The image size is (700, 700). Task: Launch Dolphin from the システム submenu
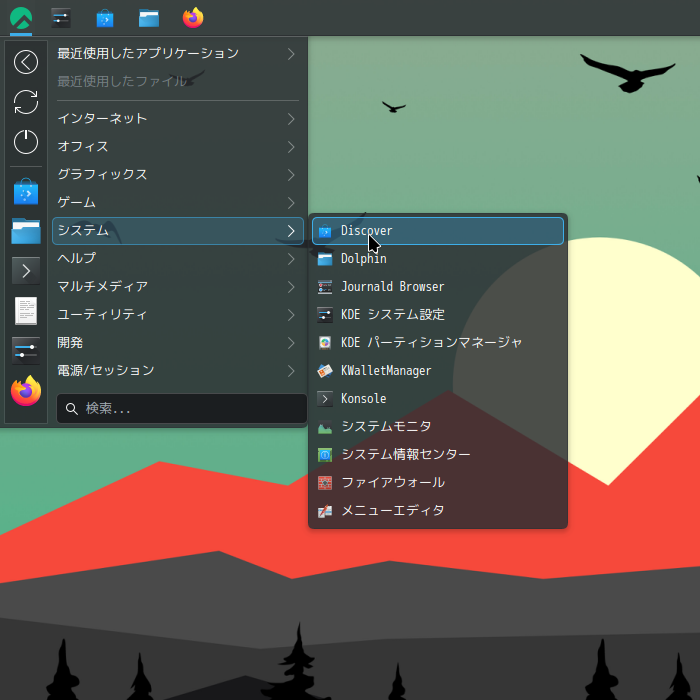click(x=438, y=259)
